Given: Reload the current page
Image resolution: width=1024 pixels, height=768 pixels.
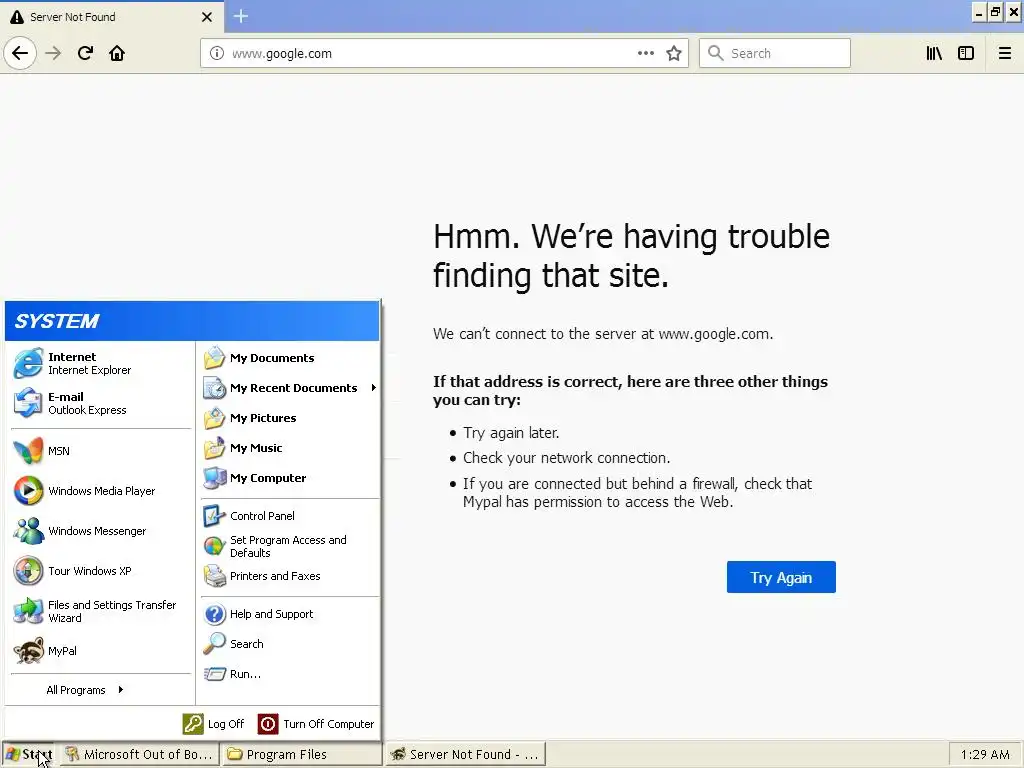Looking at the screenshot, I should tap(85, 53).
